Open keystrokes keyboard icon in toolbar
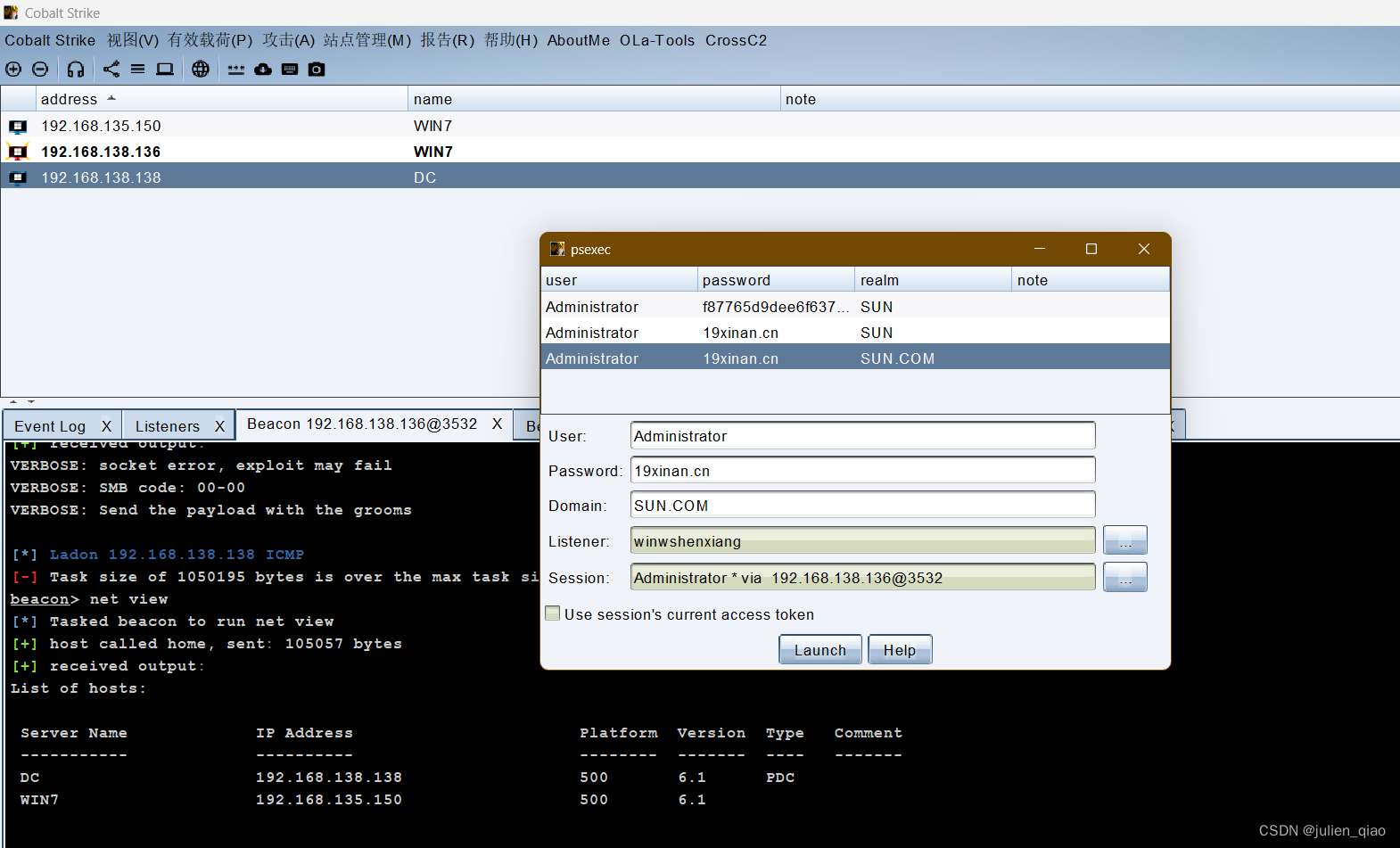 [290, 69]
